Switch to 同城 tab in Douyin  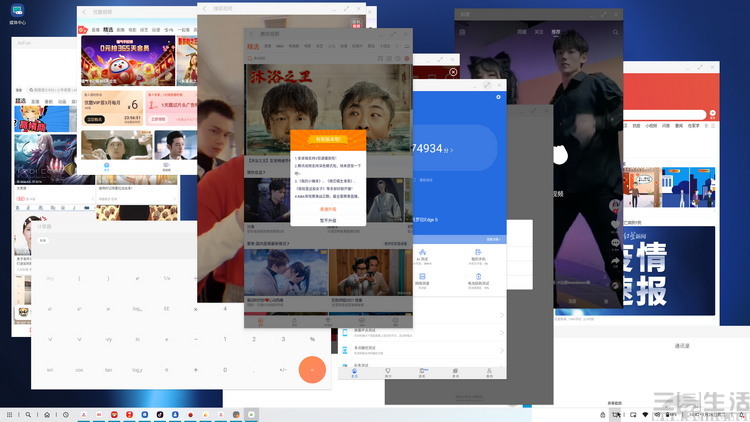(x=521, y=32)
